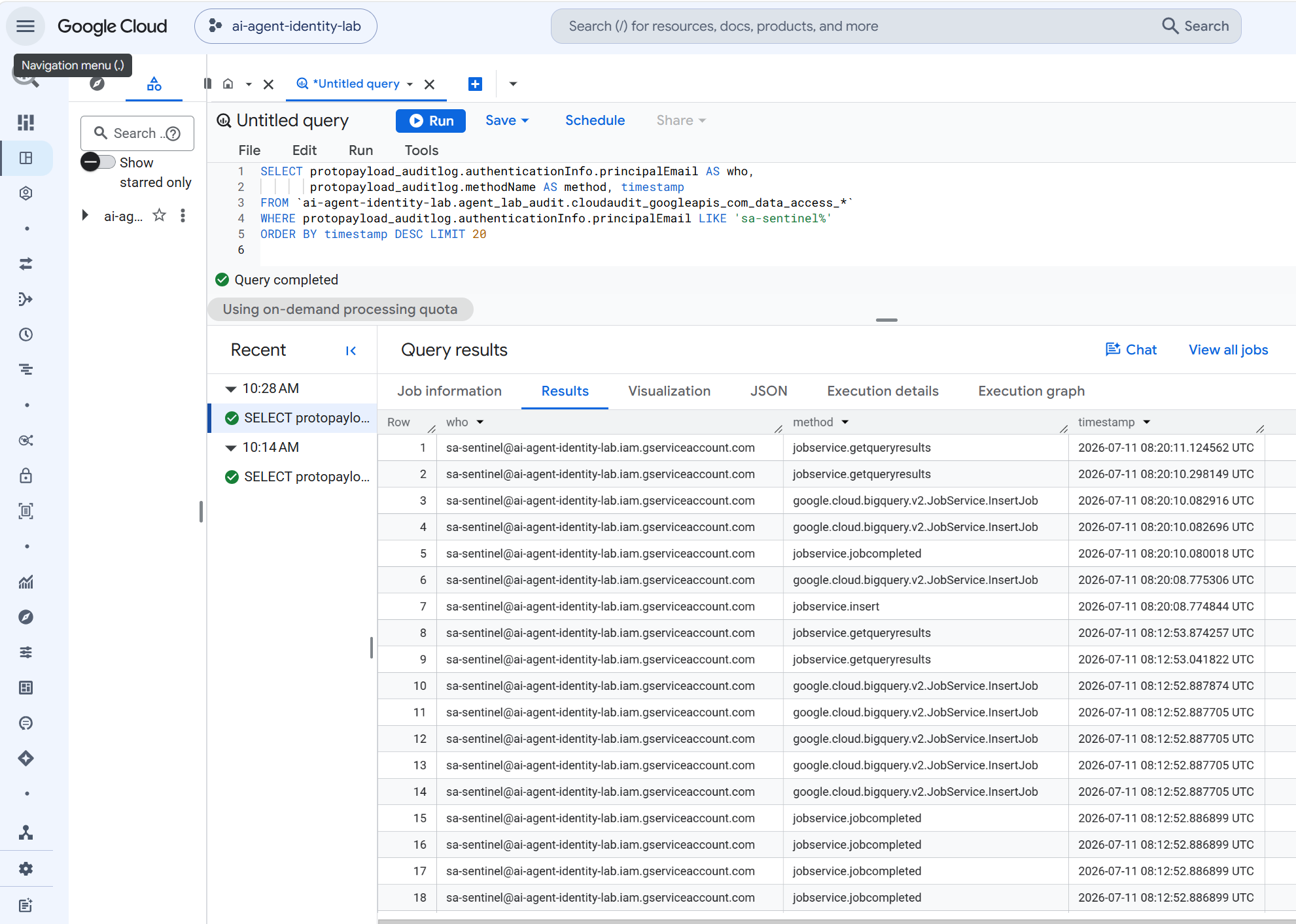
Task: Open the metadata scan bracket sidebar icon
Action: [26, 511]
